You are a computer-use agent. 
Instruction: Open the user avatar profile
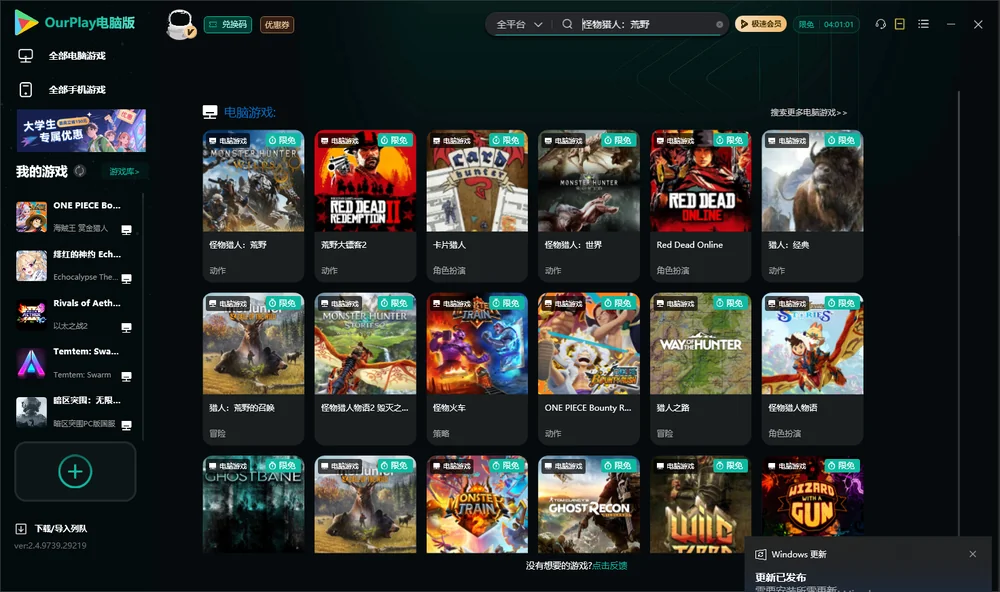(180, 24)
